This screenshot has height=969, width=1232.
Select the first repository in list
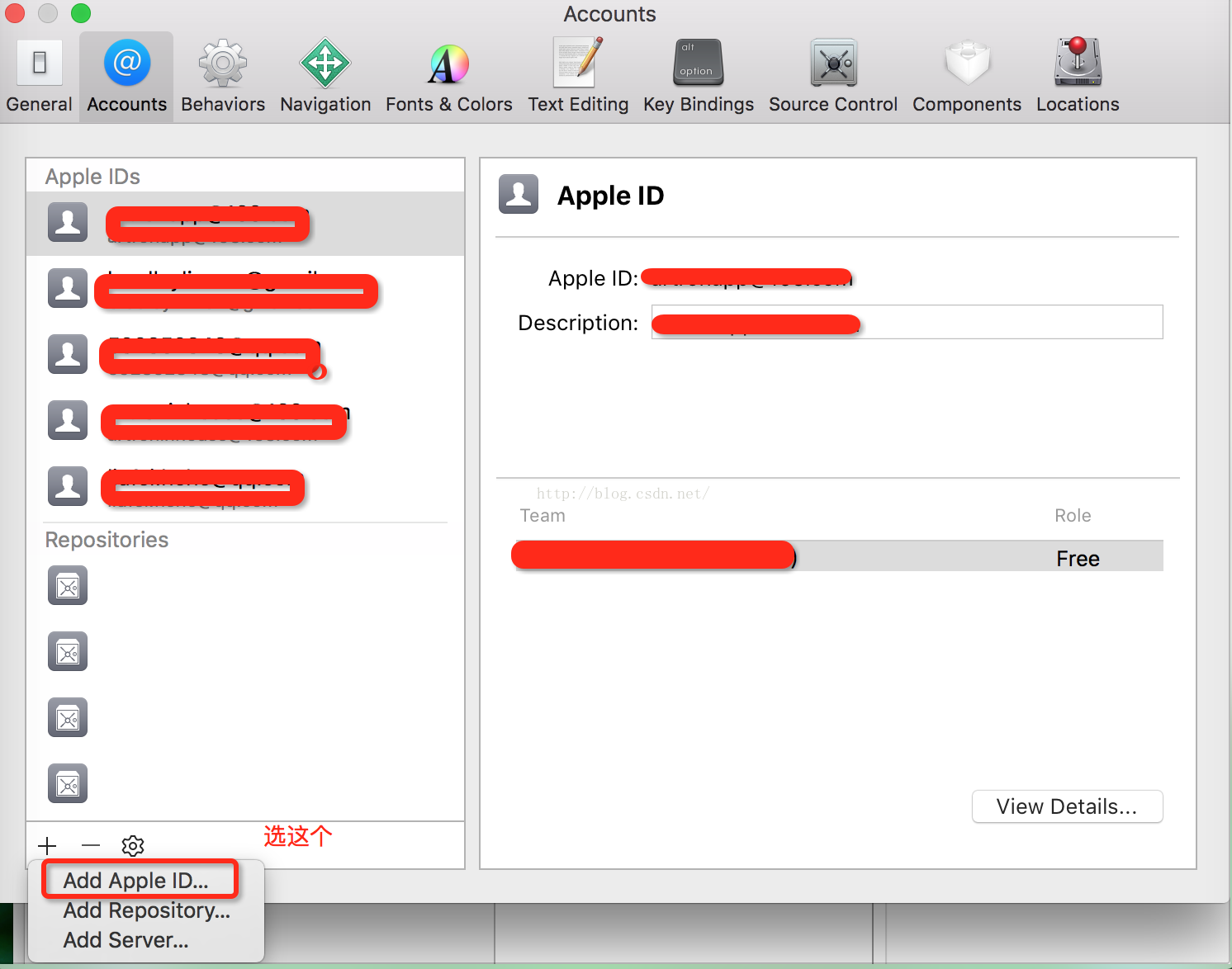click(x=68, y=587)
